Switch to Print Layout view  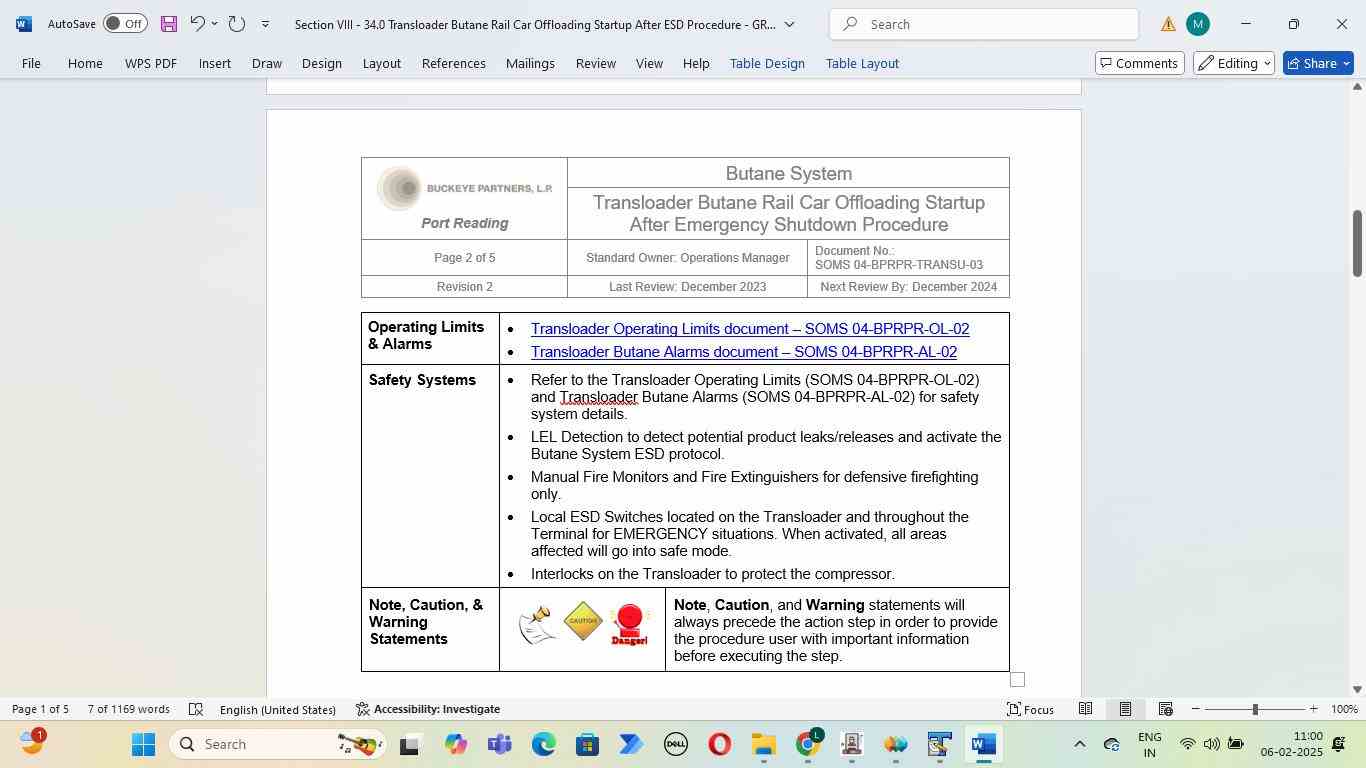click(1125, 709)
